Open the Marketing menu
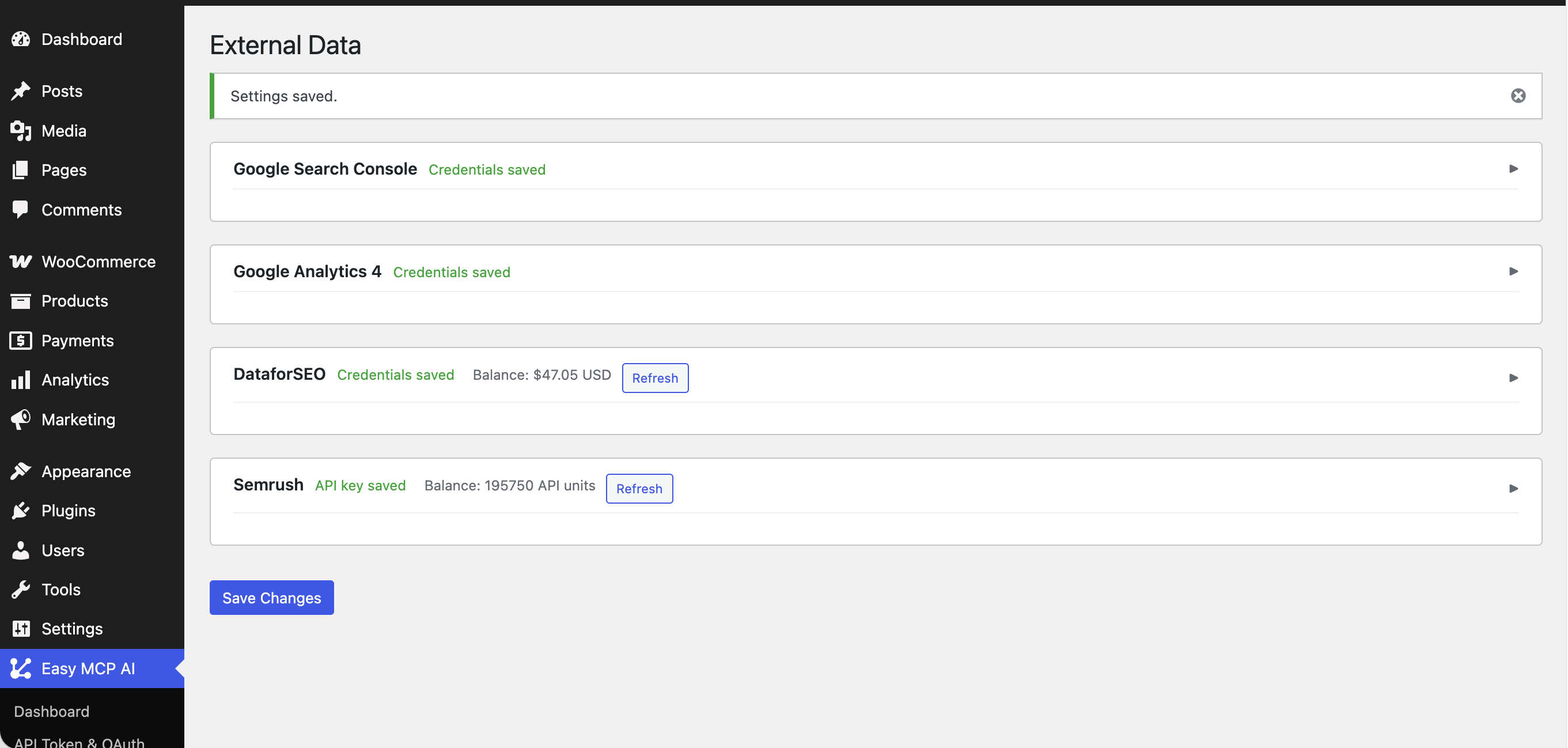This screenshot has height=748, width=1568. point(92,419)
